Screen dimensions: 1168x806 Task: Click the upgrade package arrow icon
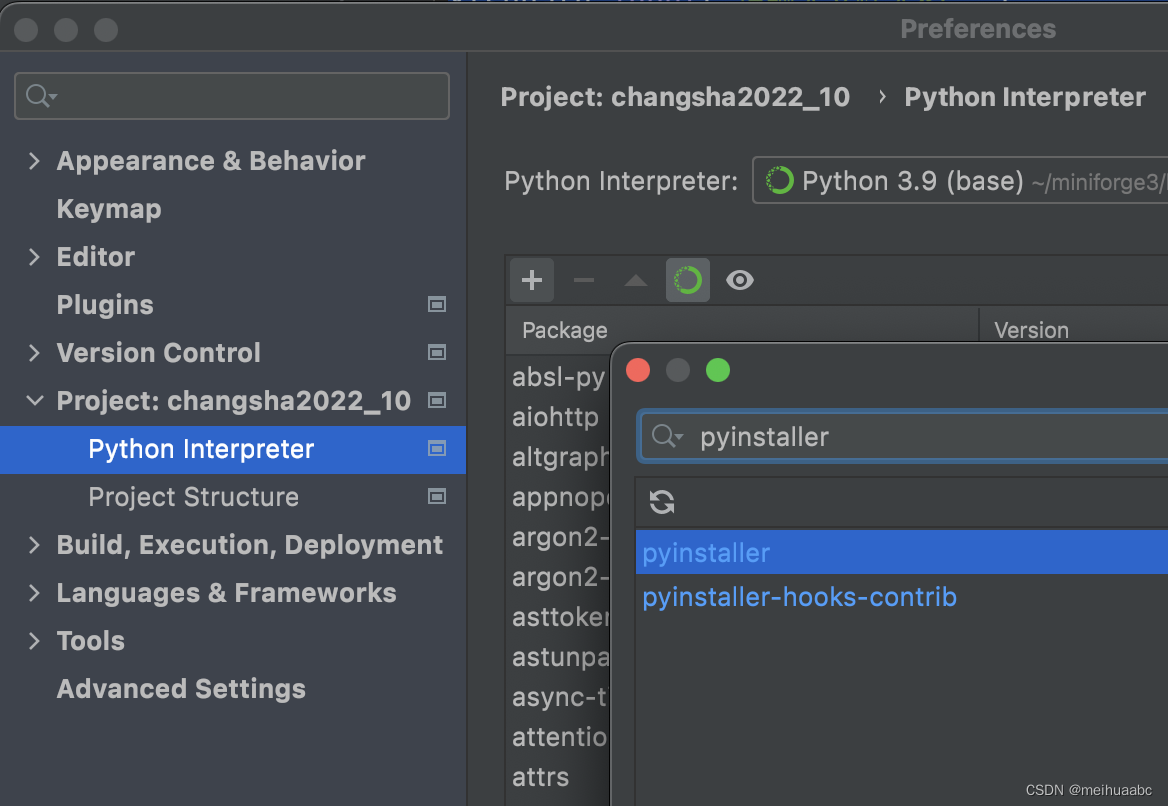pyautogui.click(x=636, y=280)
